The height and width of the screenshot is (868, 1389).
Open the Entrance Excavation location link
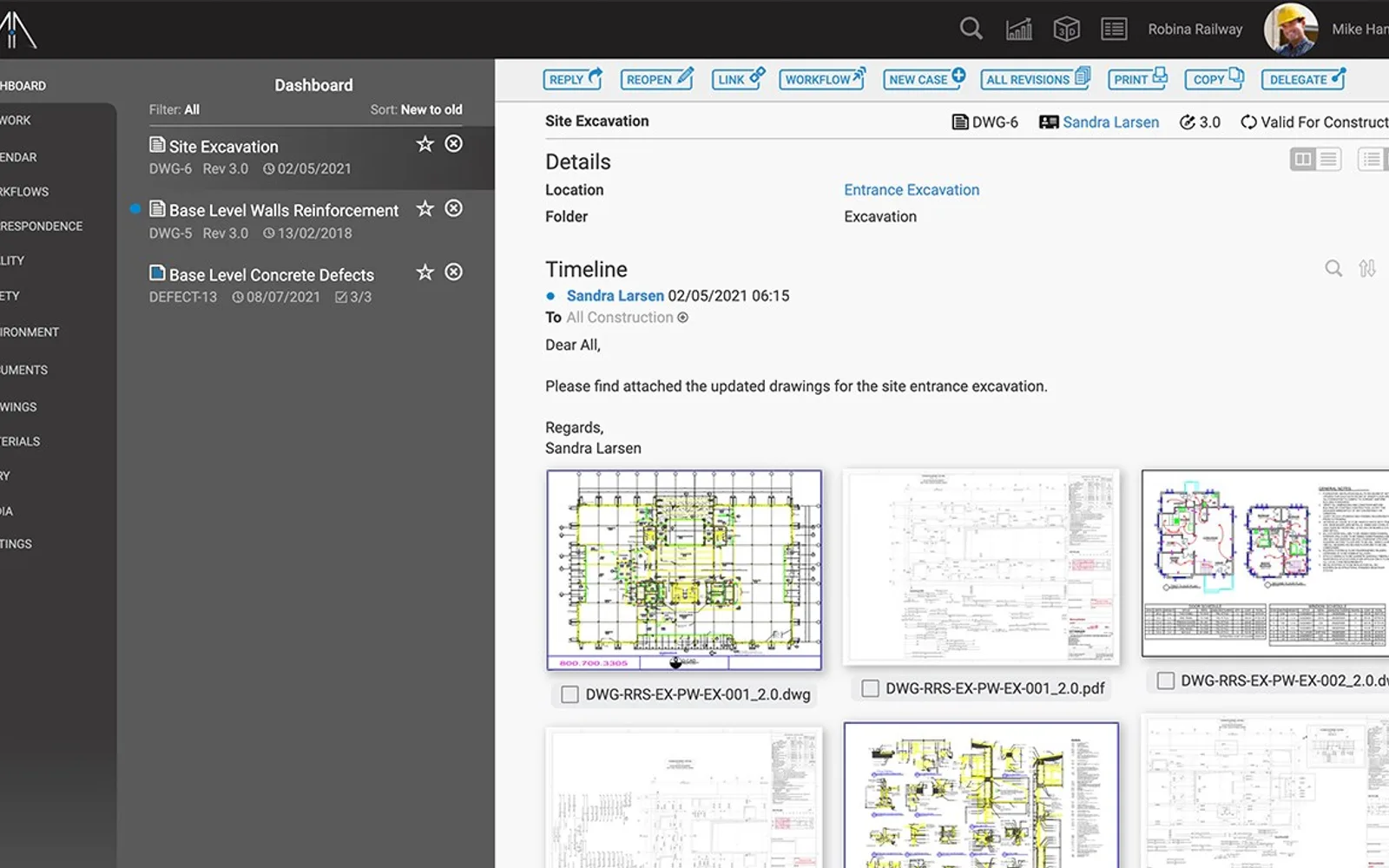click(912, 190)
